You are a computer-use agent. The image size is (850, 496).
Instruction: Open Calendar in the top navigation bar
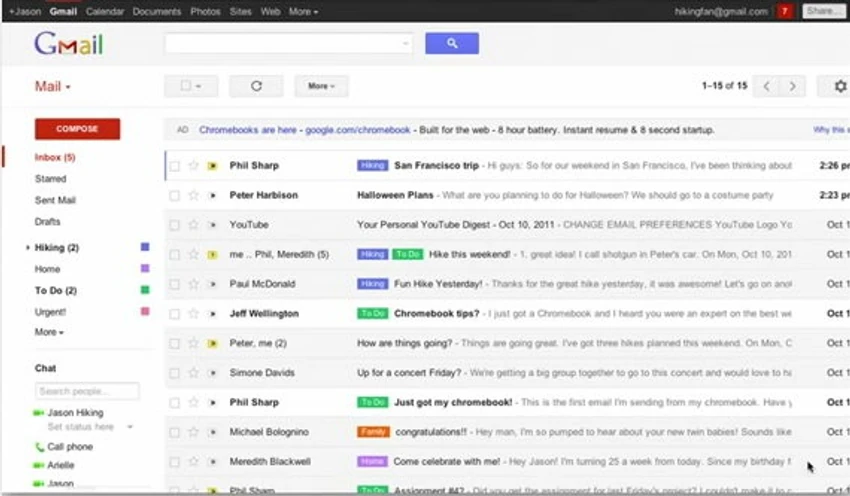pyautogui.click(x=105, y=11)
